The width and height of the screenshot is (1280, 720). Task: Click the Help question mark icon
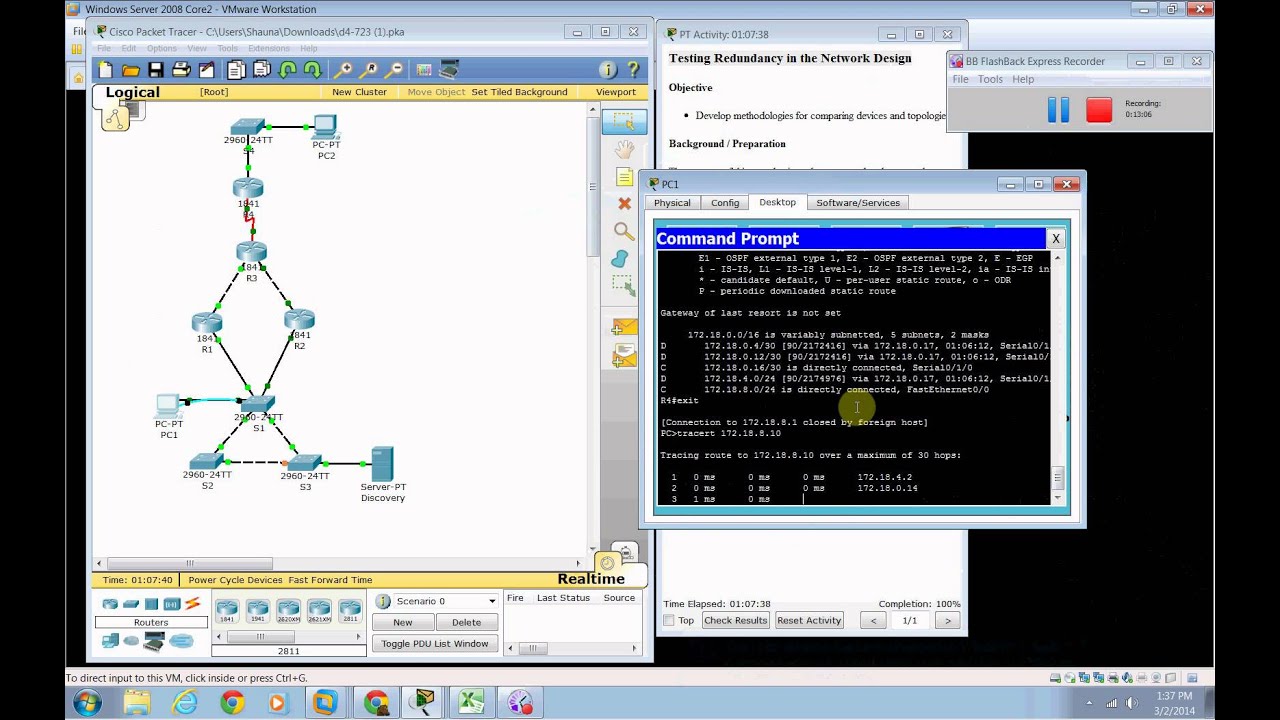pos(632,70)
